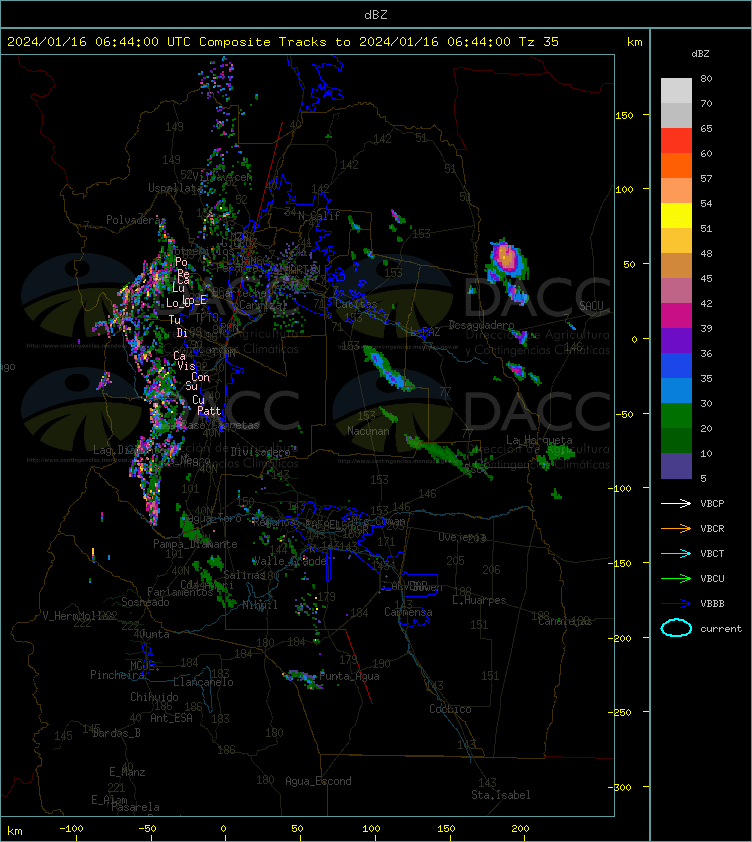Image resolution: width=752 pixels, height=842 pixels.
Task: Click the 'dBZ' label above the color scale
Action: (x=700, y=54)
